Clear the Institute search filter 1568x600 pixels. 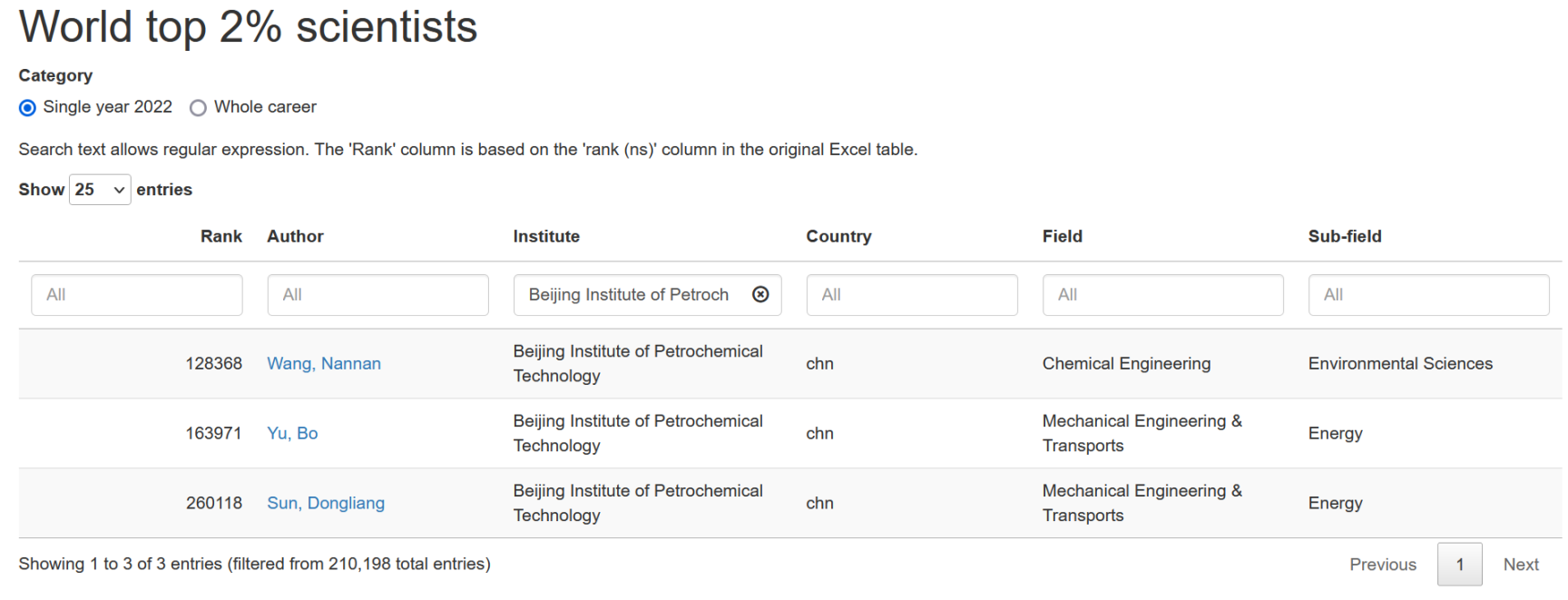click(760, 294)
